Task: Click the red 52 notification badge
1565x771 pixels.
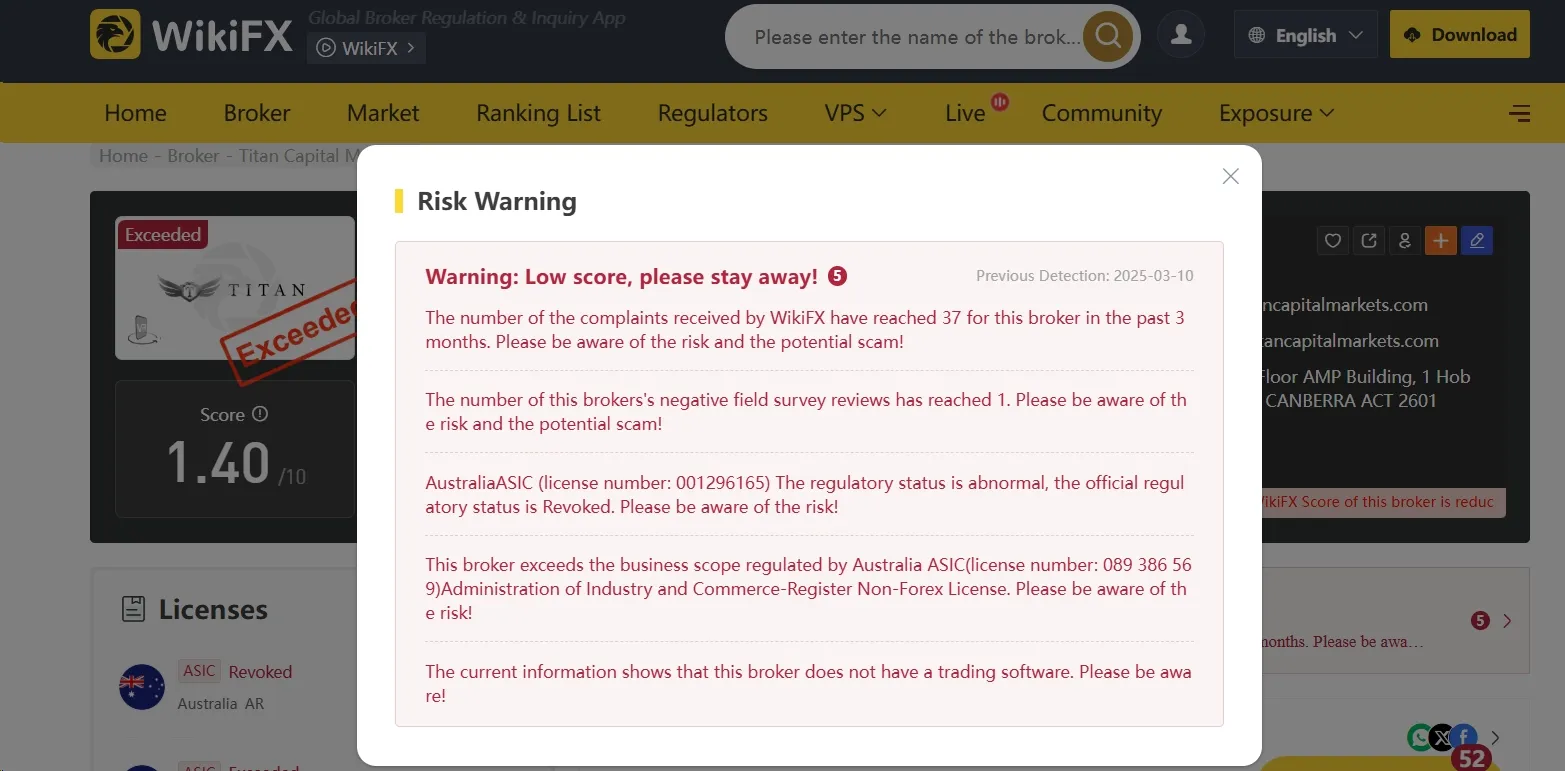Action: click(x=1471, y=759)
